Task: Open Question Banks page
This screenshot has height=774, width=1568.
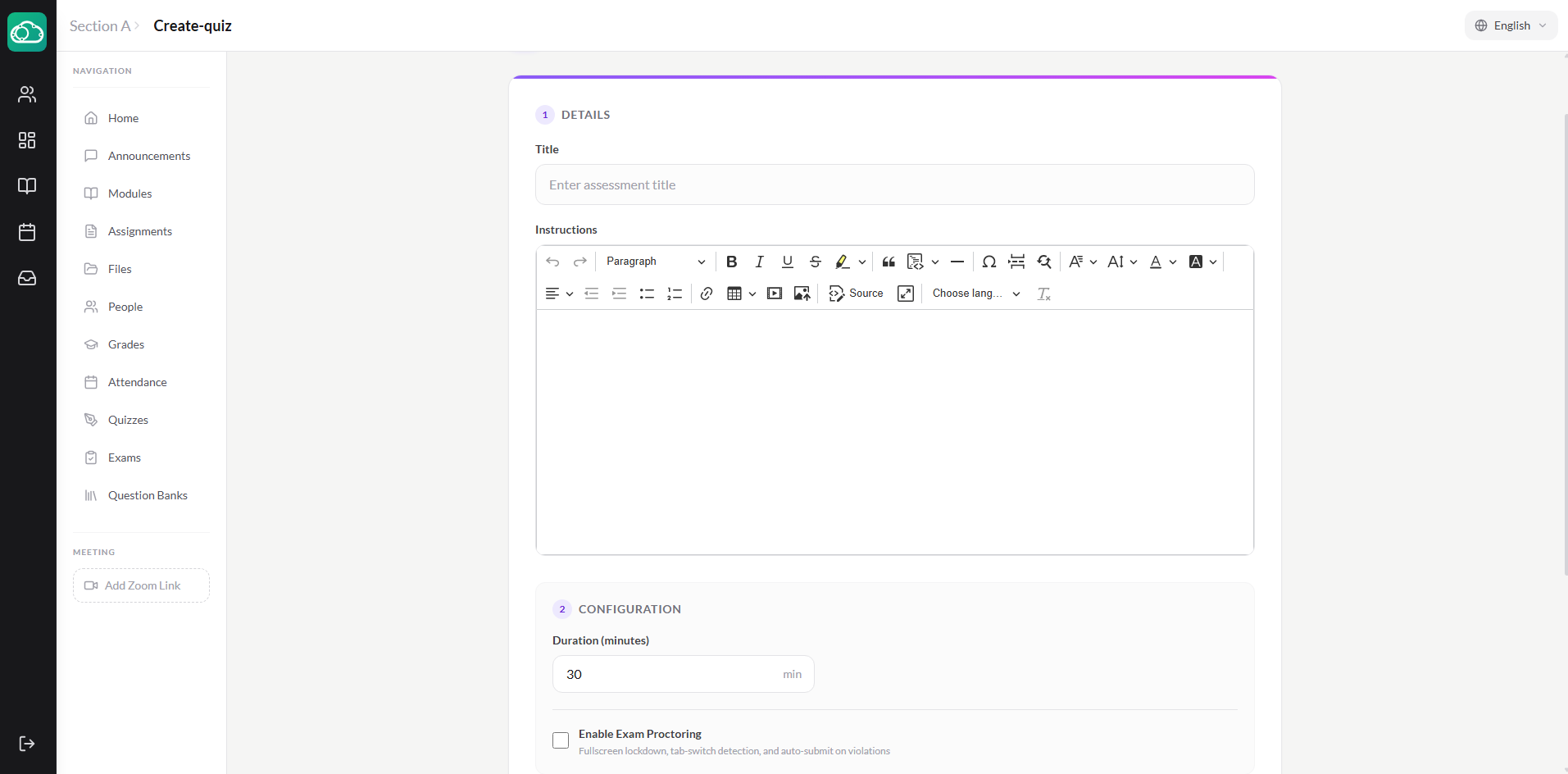Action: (141, 495)
